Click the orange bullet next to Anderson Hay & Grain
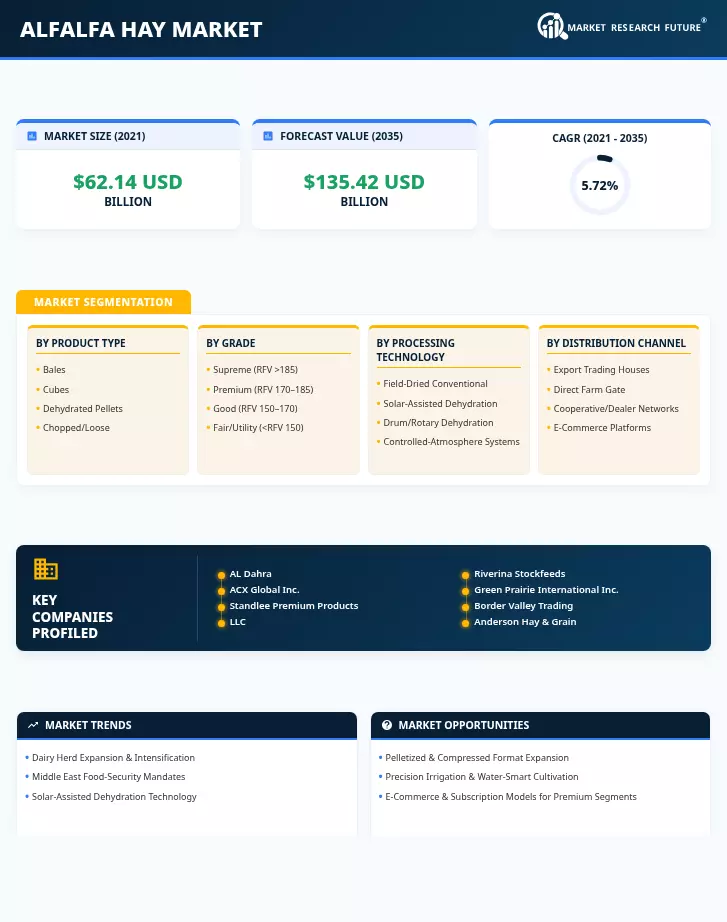The width and height of the screenshot is (727, 922). point(465,623)
